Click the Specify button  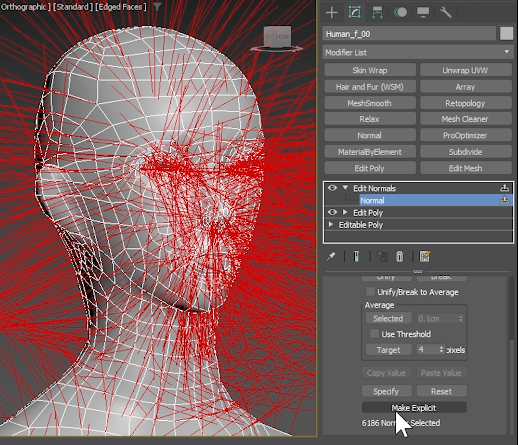click(387, 391)
